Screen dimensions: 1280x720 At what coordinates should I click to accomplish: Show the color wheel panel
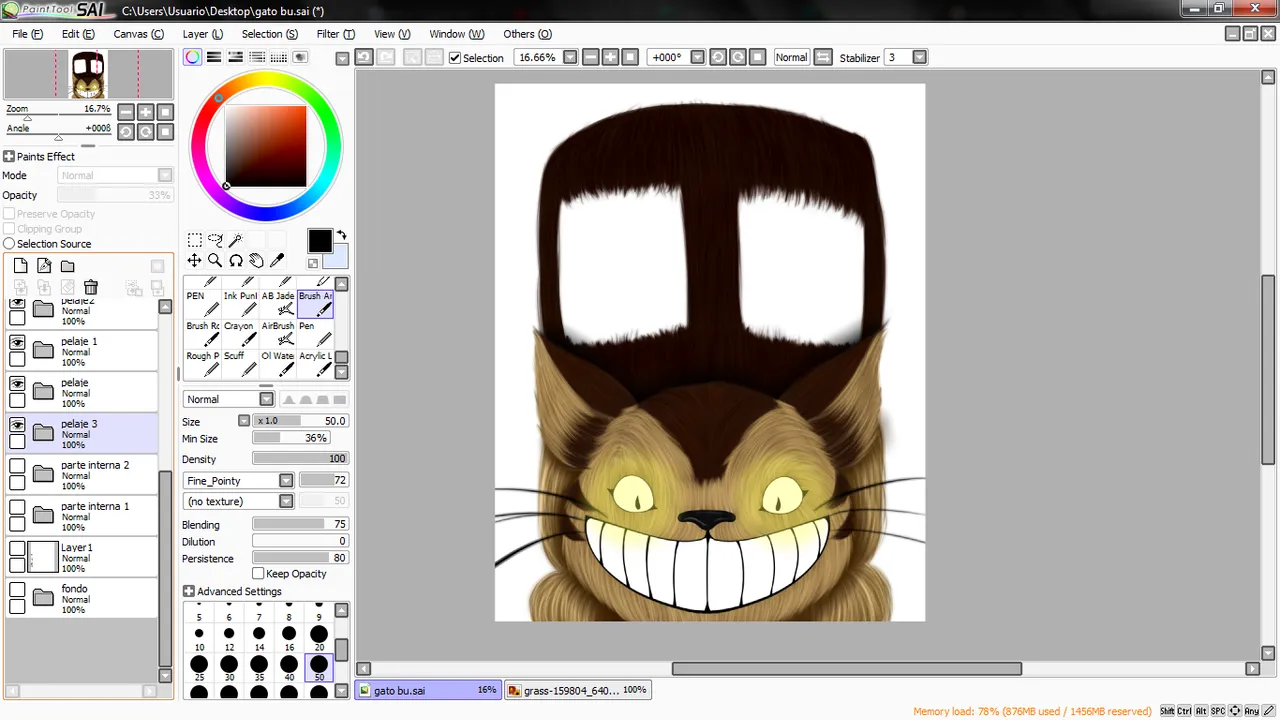click(x=192, y=57)
